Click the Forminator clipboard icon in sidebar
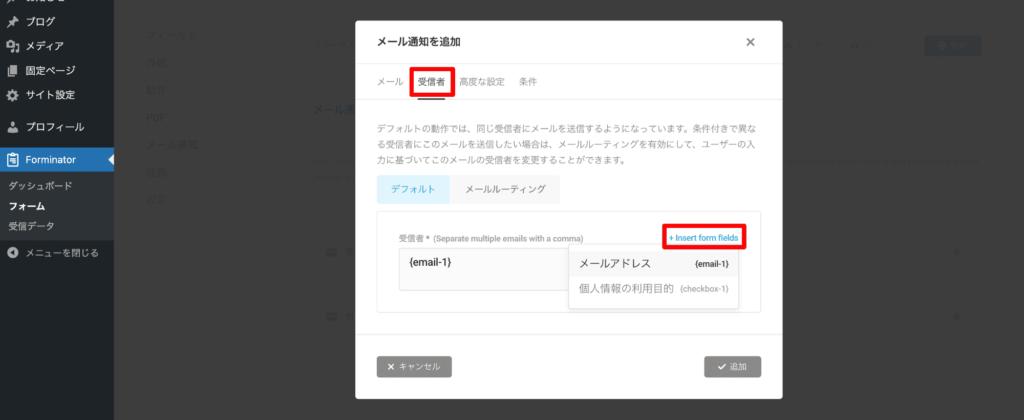 coord(12,159)
